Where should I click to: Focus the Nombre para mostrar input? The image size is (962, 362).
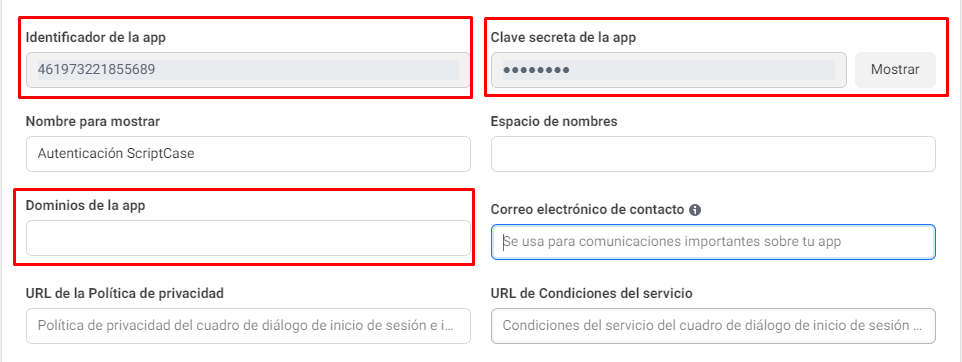tap(248, 154)
